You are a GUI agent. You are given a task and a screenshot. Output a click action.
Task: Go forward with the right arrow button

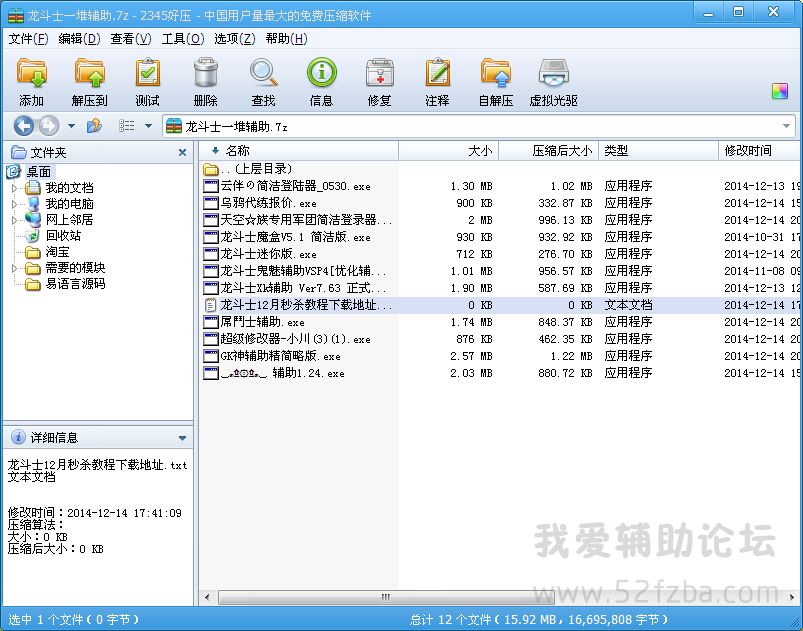coord(49,126)
